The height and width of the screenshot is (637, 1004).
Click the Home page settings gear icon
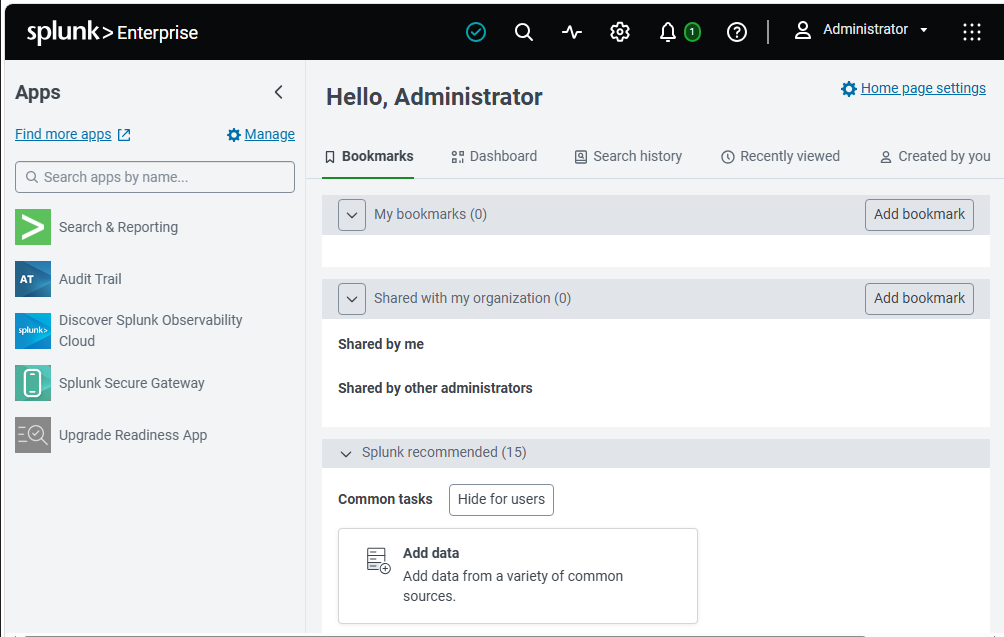tap(848, 89)
